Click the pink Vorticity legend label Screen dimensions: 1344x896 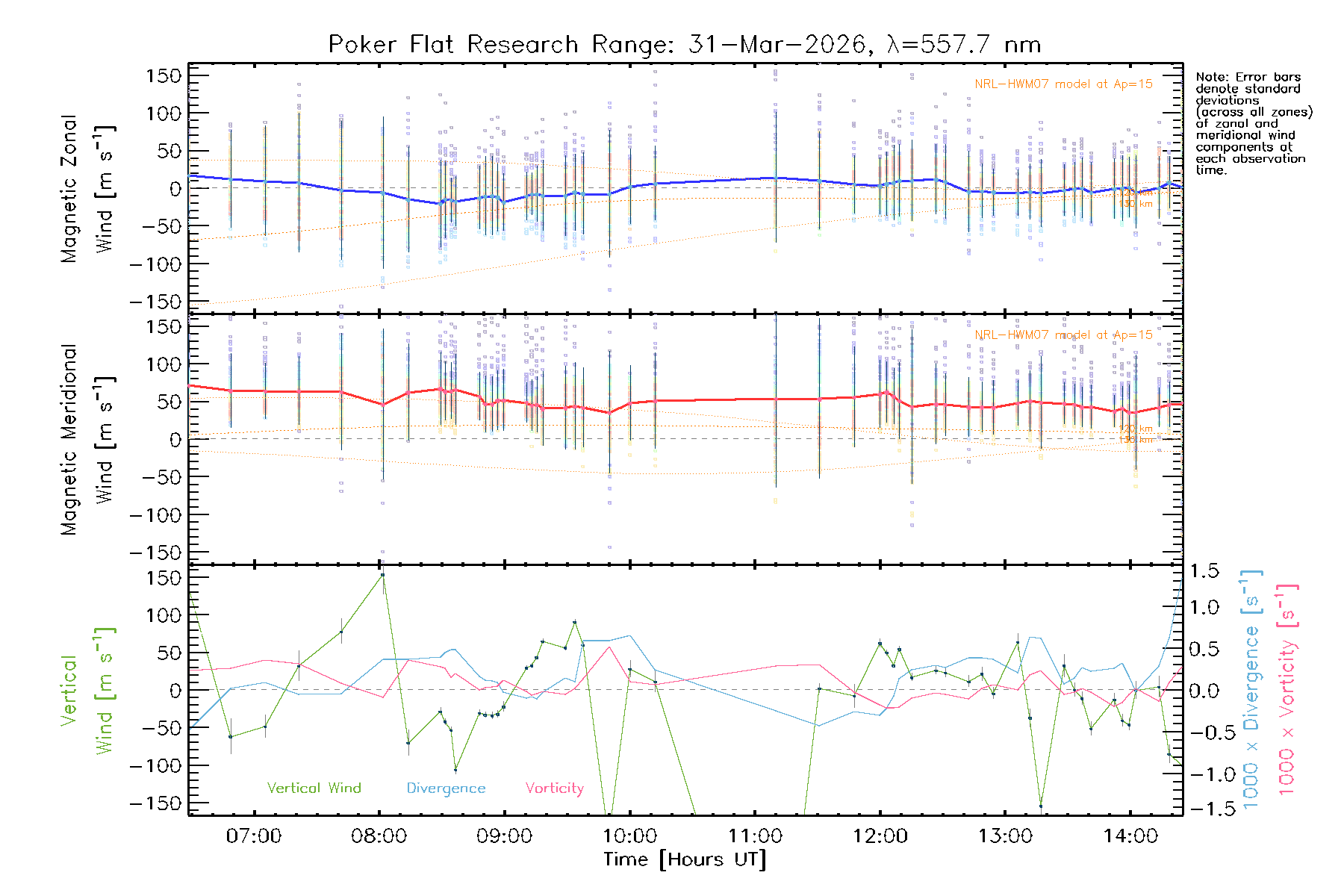pyautogui.click(x=554, y=788)
